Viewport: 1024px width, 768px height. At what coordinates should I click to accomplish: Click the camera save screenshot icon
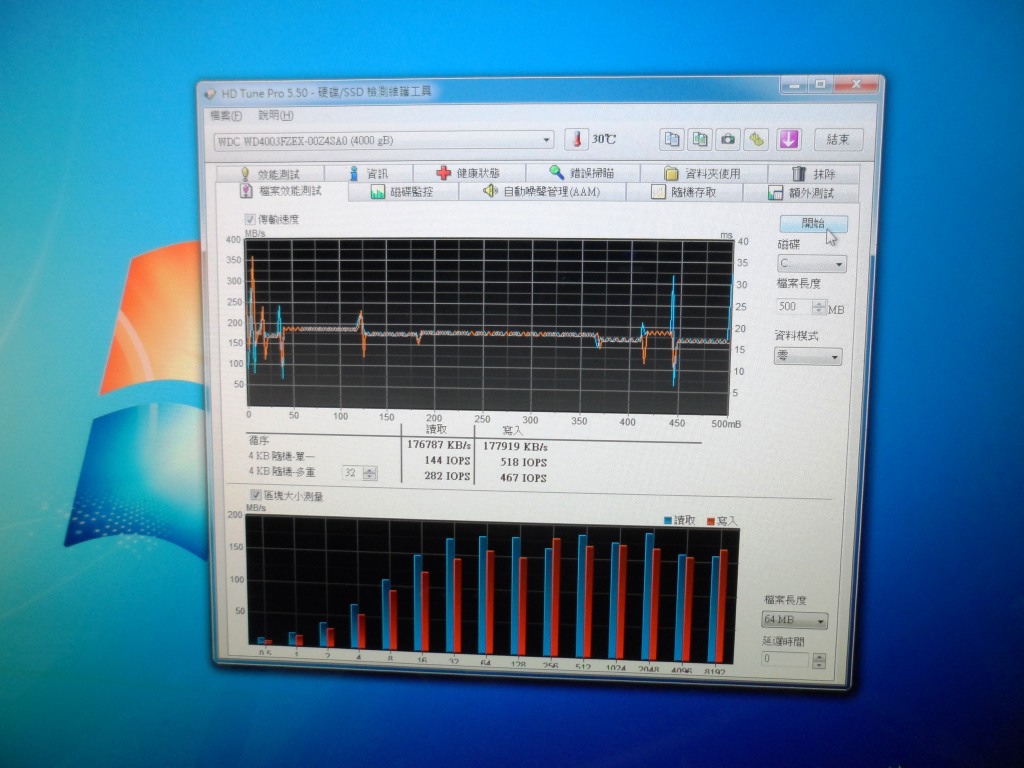pos(728,139)
